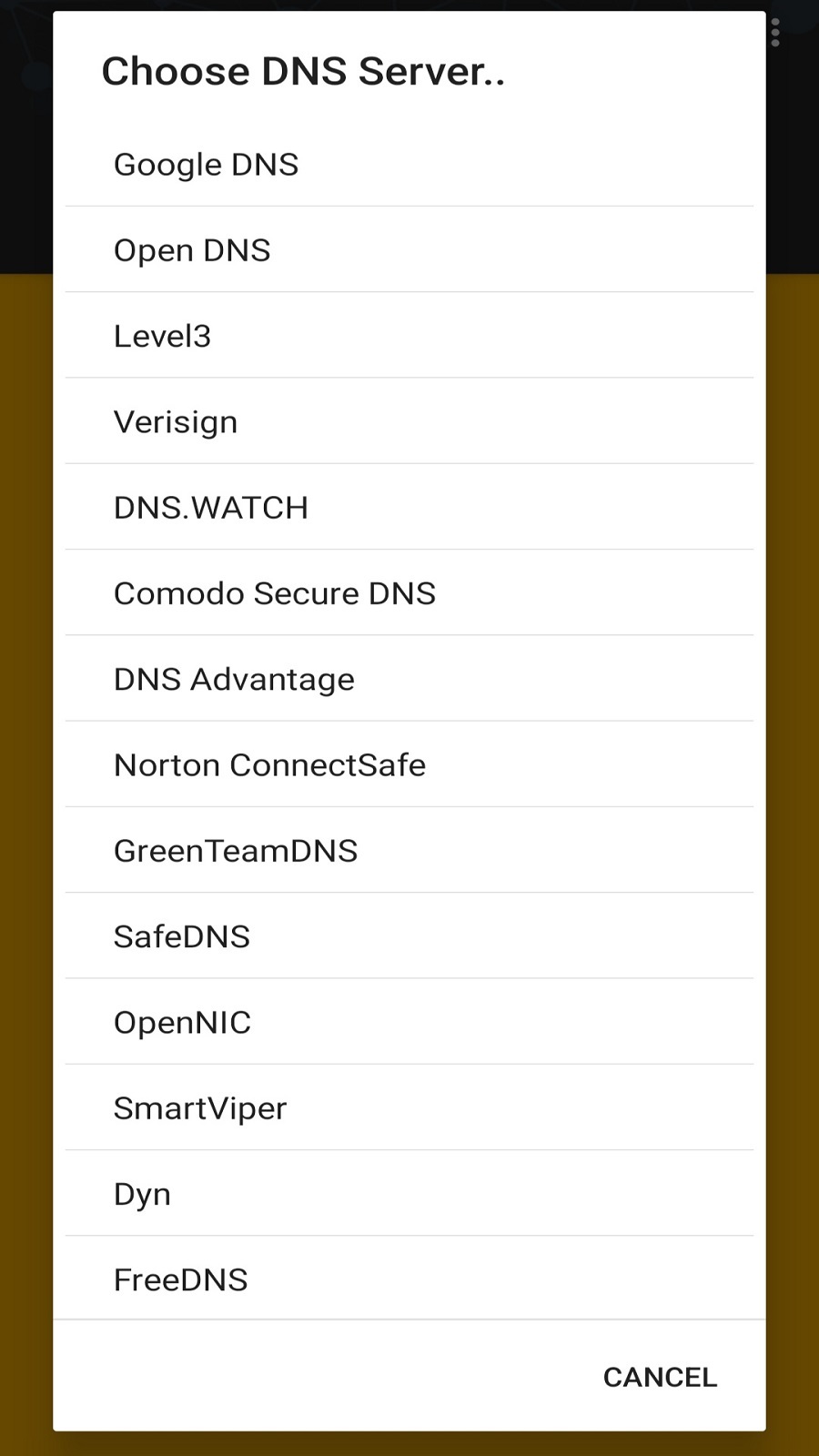Pick Level3 as DNS server
Image resolution: width=819 pixels, height=1456 pixels.
point(409,335)
